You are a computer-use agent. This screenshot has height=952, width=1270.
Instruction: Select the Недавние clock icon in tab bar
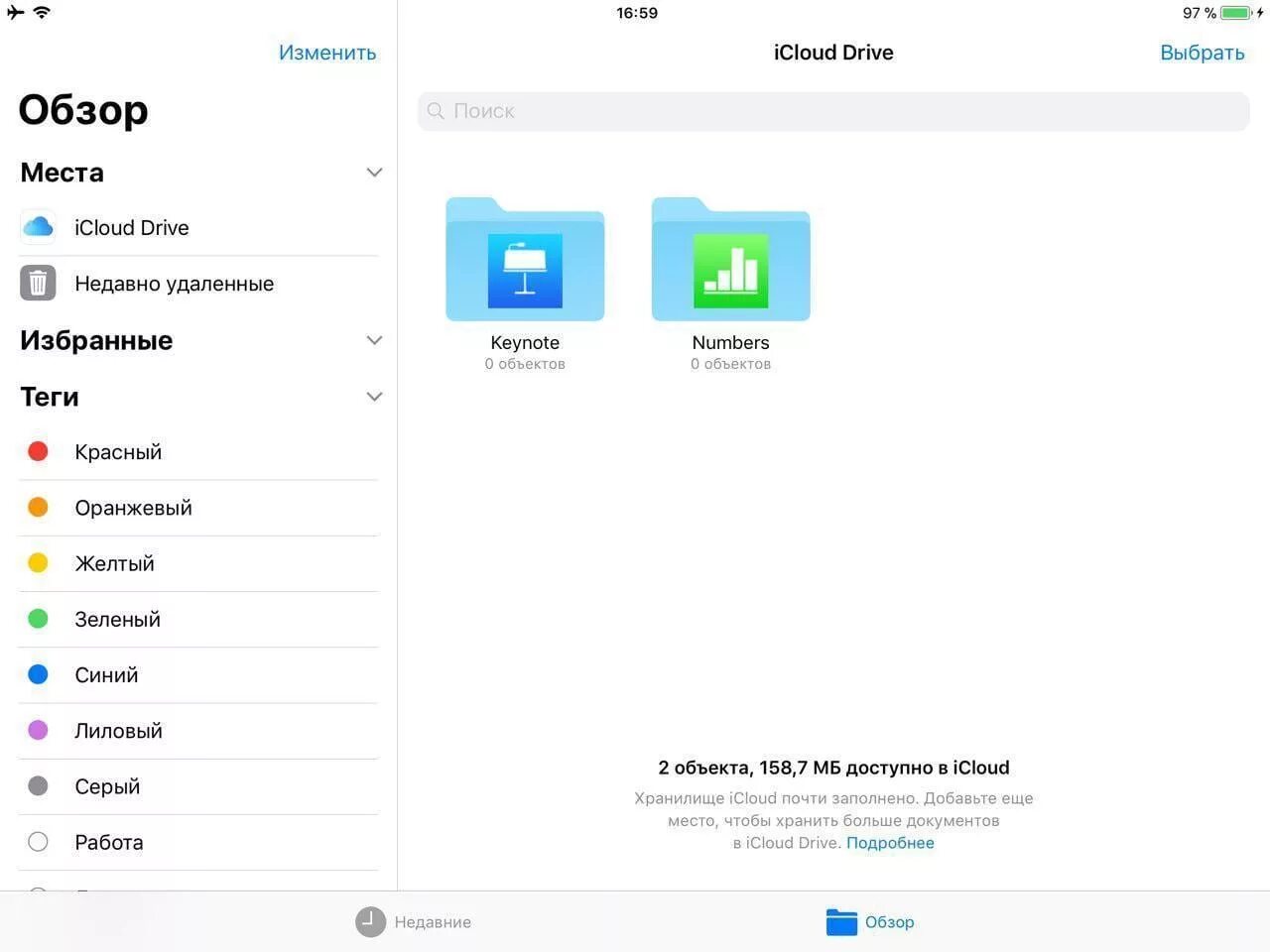point(369,921)
